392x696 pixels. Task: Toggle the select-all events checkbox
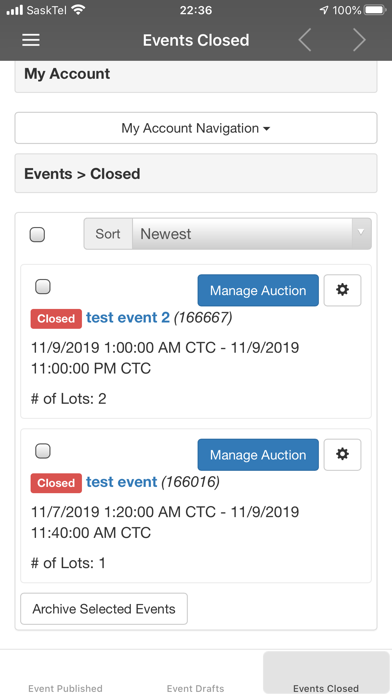point(37,234)
